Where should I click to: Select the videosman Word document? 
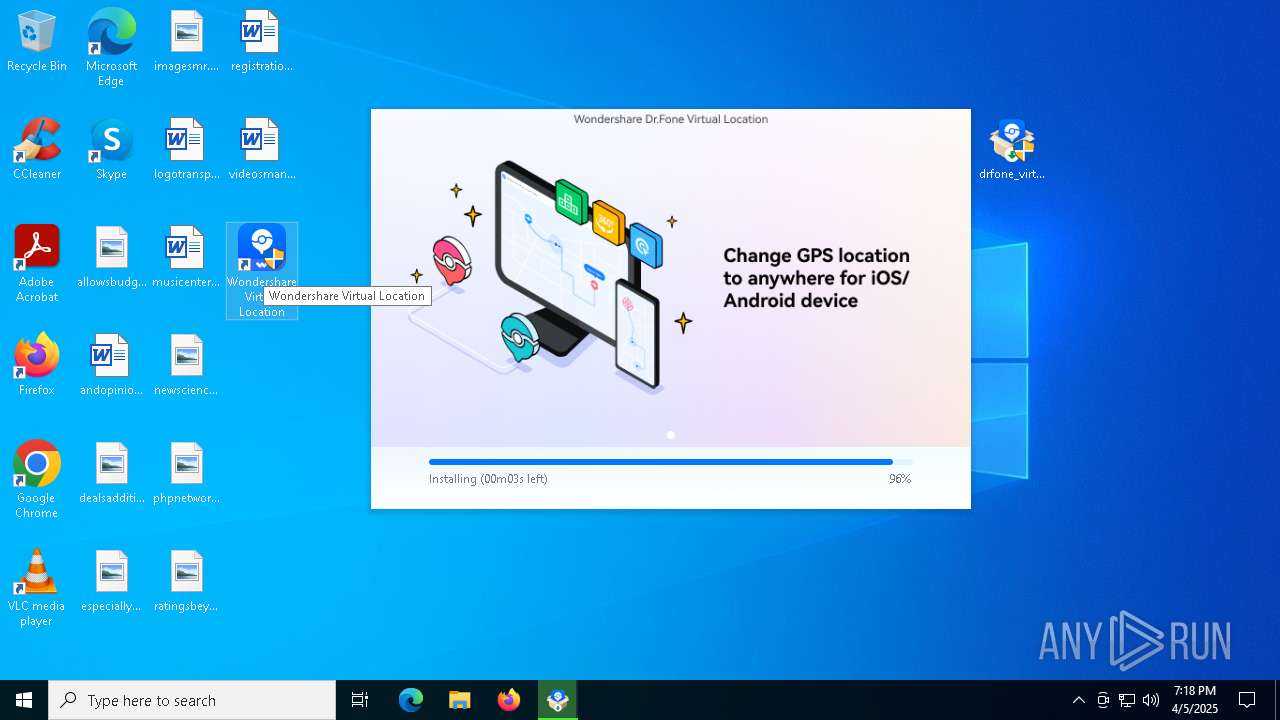(x=261, y=149)
